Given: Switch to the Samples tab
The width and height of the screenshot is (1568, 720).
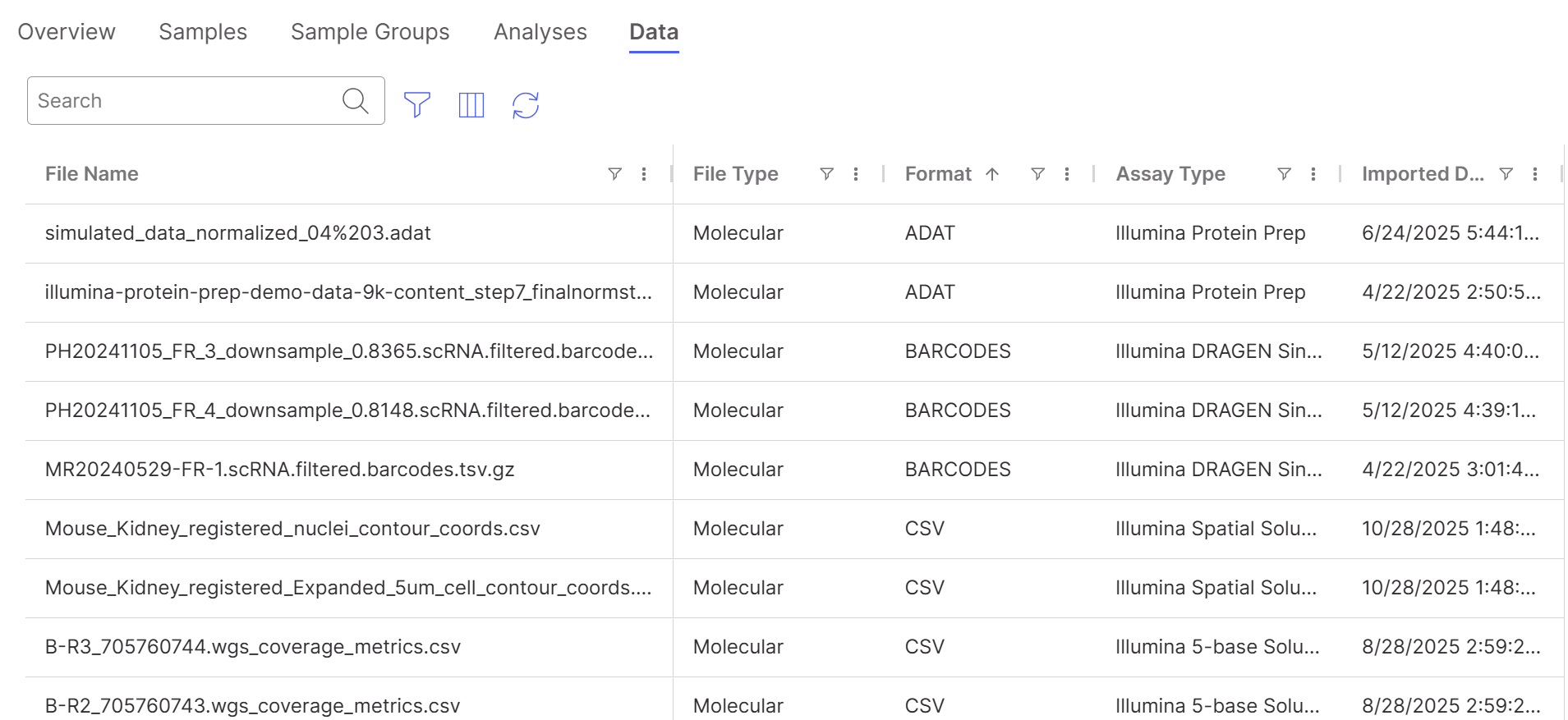Looking at the screenshot, I should pos(203,32).
